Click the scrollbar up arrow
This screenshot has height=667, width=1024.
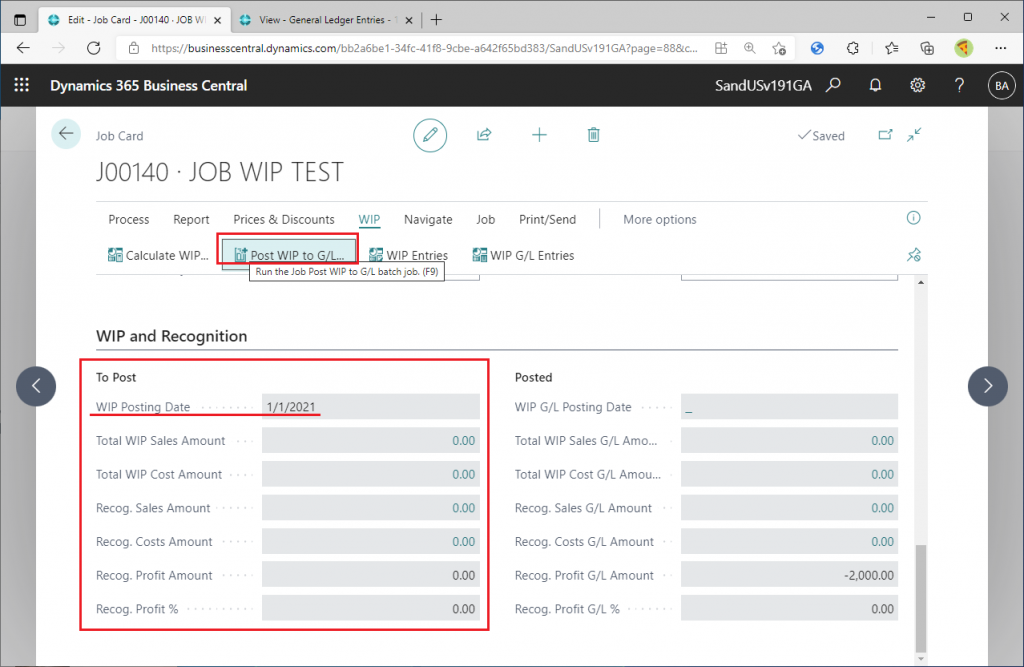921,282
